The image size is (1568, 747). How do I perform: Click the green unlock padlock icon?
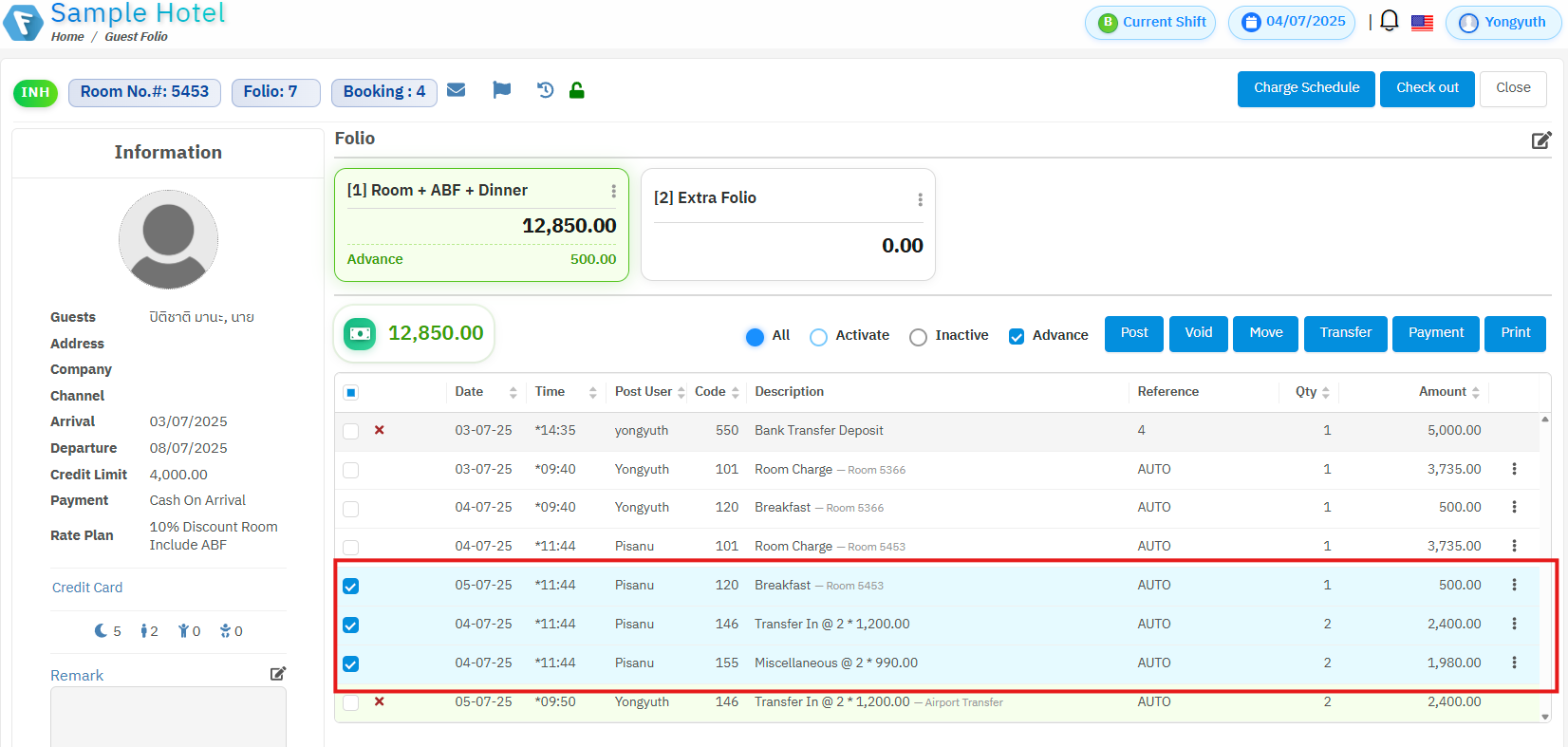pyautogui.click(x=576, y=90)
